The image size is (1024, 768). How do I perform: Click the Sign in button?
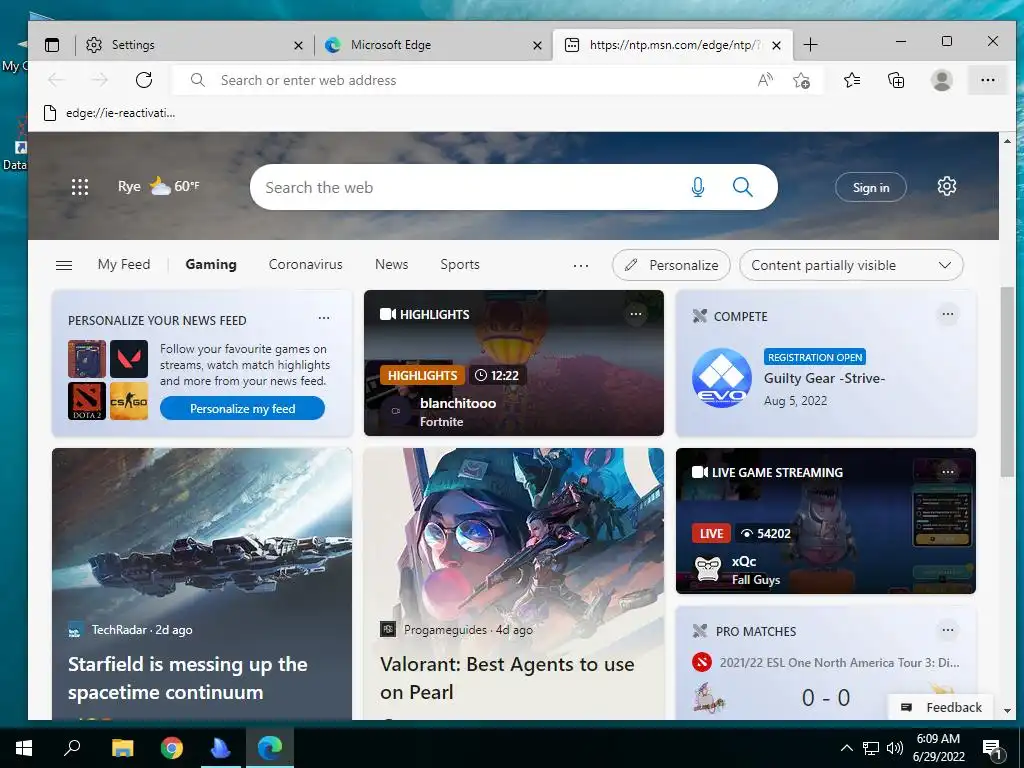(x=871, y=187)
